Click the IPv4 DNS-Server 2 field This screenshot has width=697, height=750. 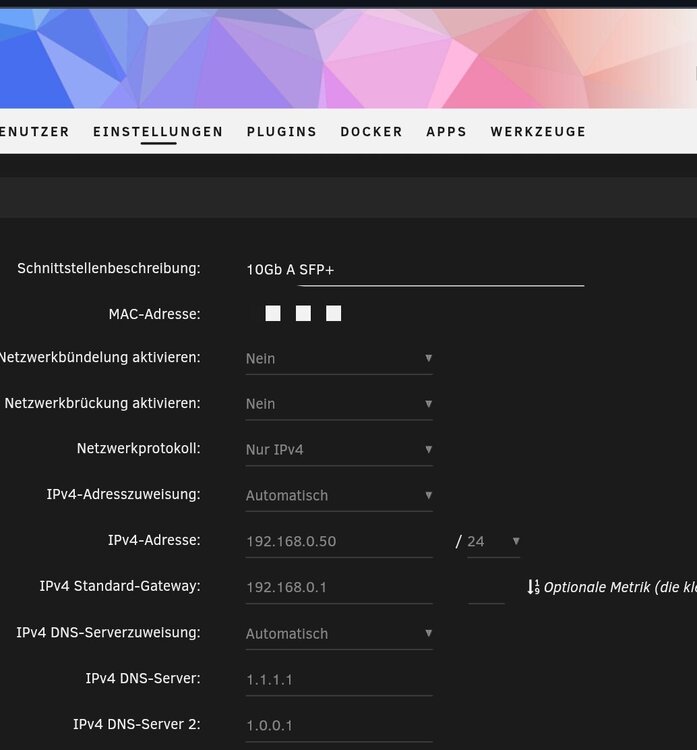339,726
